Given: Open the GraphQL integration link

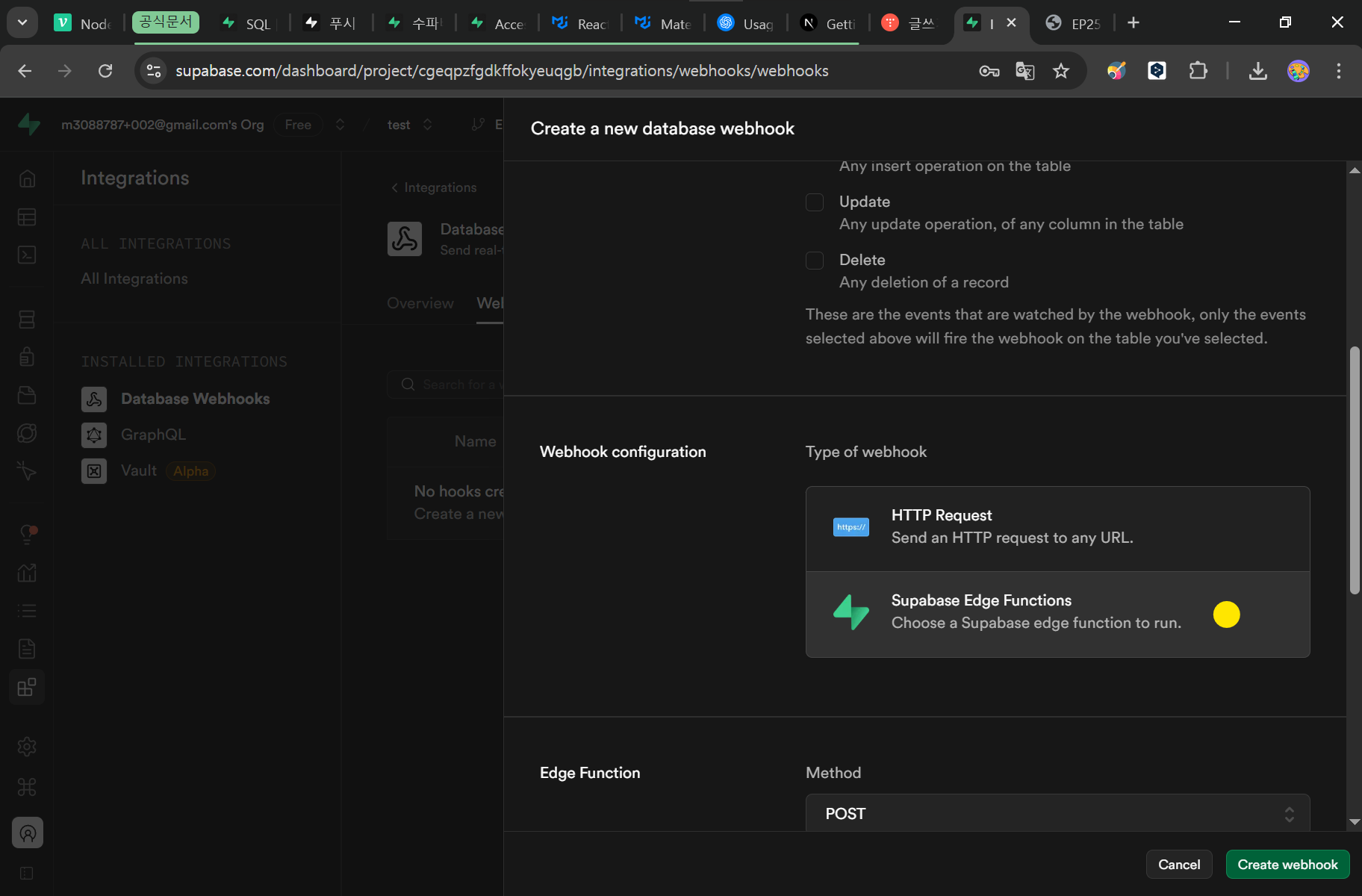Looking at the screenshot, I should click(x=153, y=435).
